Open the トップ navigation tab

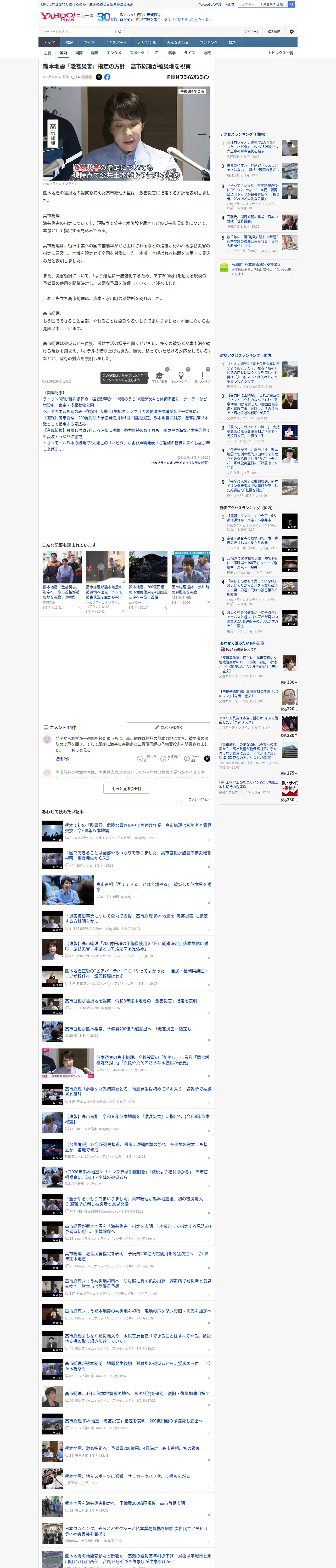49,43
